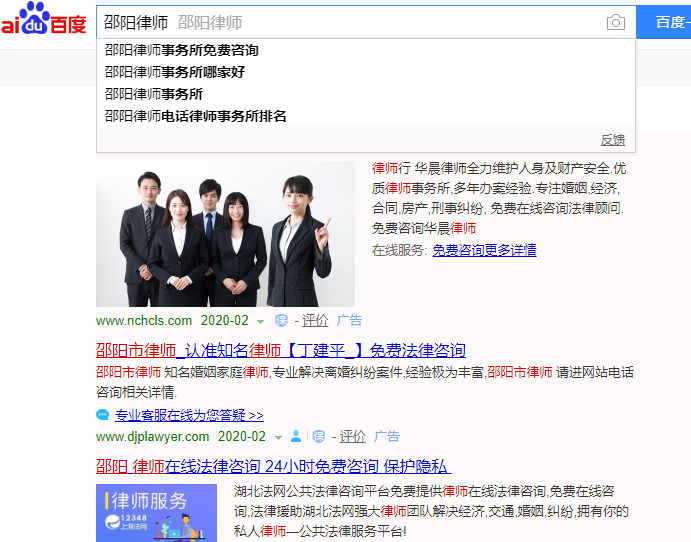691x542 pixels.
Task: Click 专业客服在线为您答疑 link
Action: point(189,415)
